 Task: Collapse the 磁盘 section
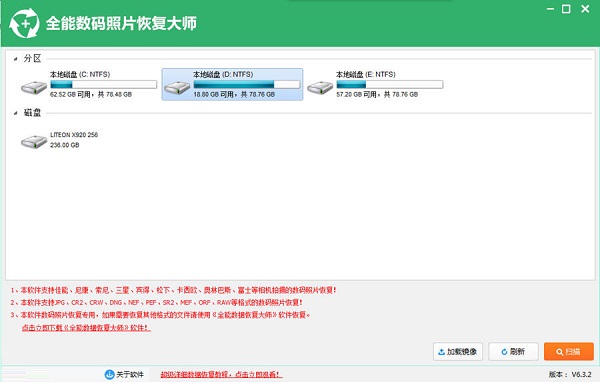(x=16, y=113)
